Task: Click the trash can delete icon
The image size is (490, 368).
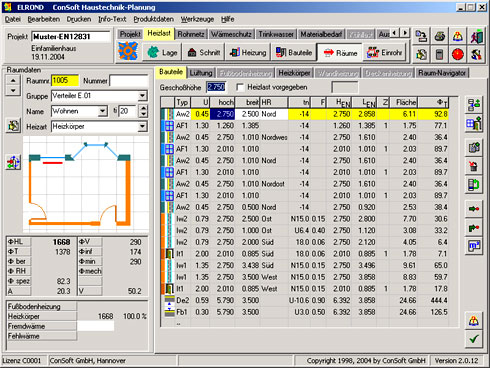Action: tap(474, 166)
